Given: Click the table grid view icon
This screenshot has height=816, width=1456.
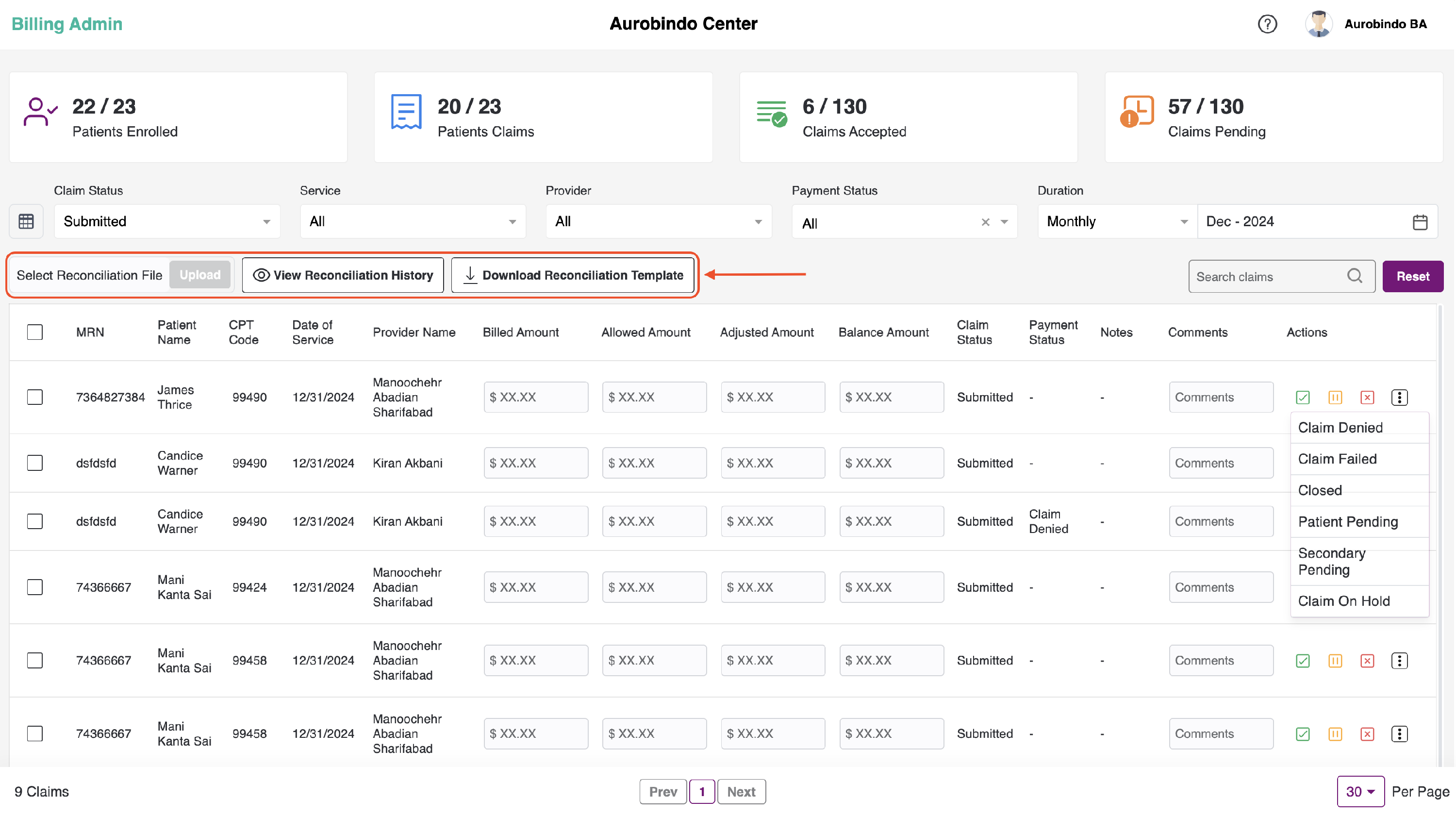Looking at the screenshot, I should tap(26, 221).
